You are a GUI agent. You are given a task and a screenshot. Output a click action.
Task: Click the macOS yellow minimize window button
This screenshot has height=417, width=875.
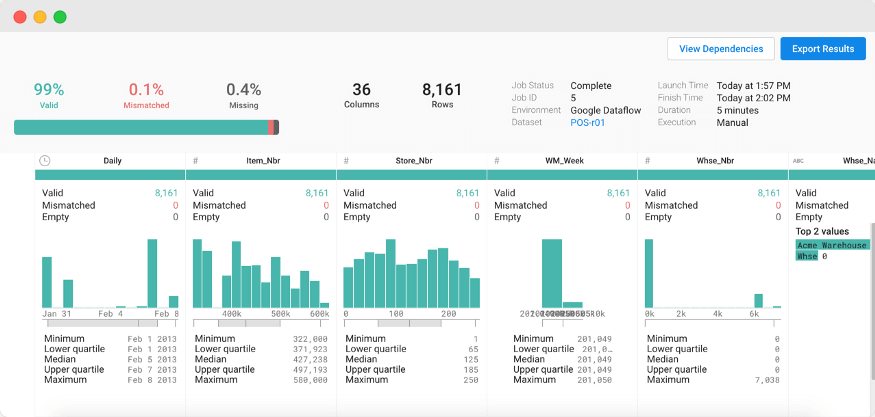pyautogui.click(x=40, y=17)
